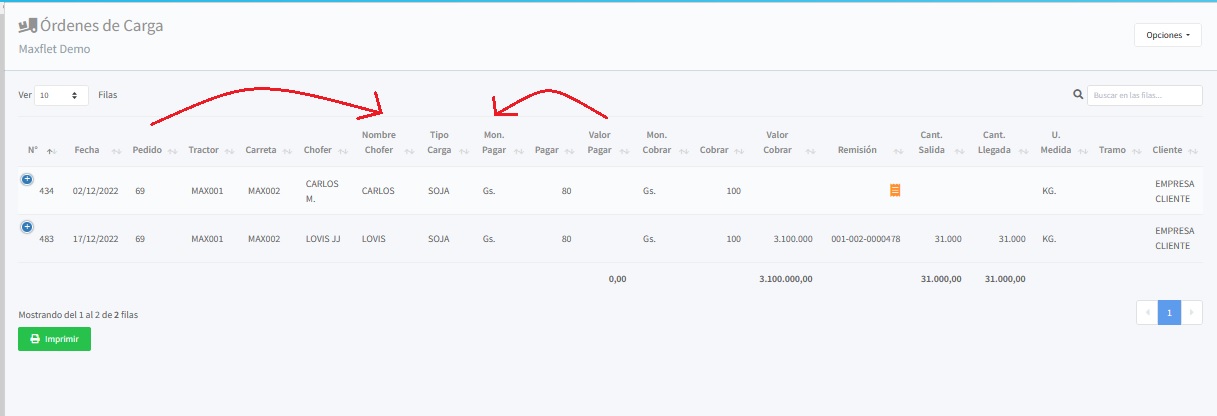Sort table by Cliente column
The width and height of the screenshot is (1217, 416).
(x=1167, y=150)
